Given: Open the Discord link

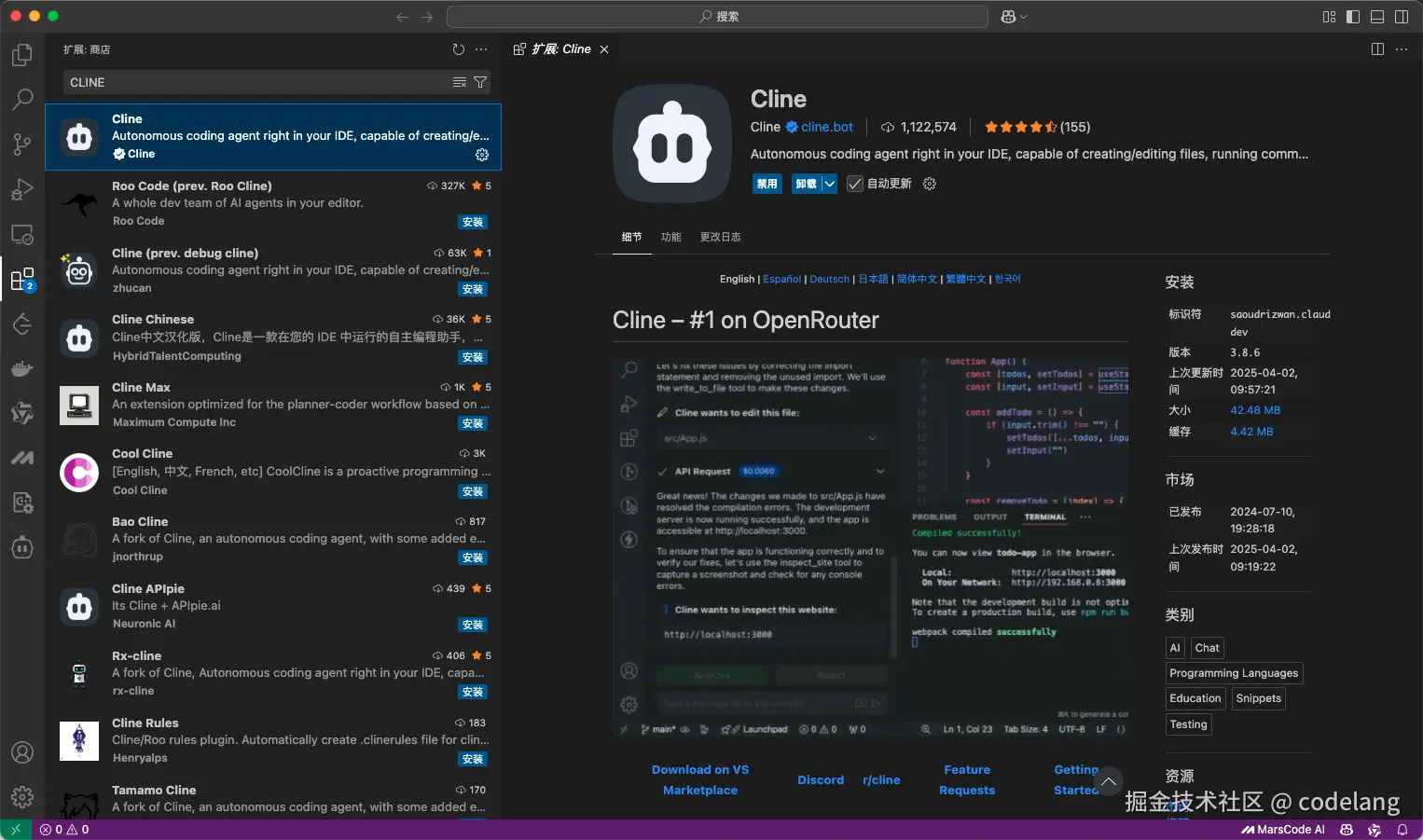Looking at the screenshot, I should click(x=821, y=779).
